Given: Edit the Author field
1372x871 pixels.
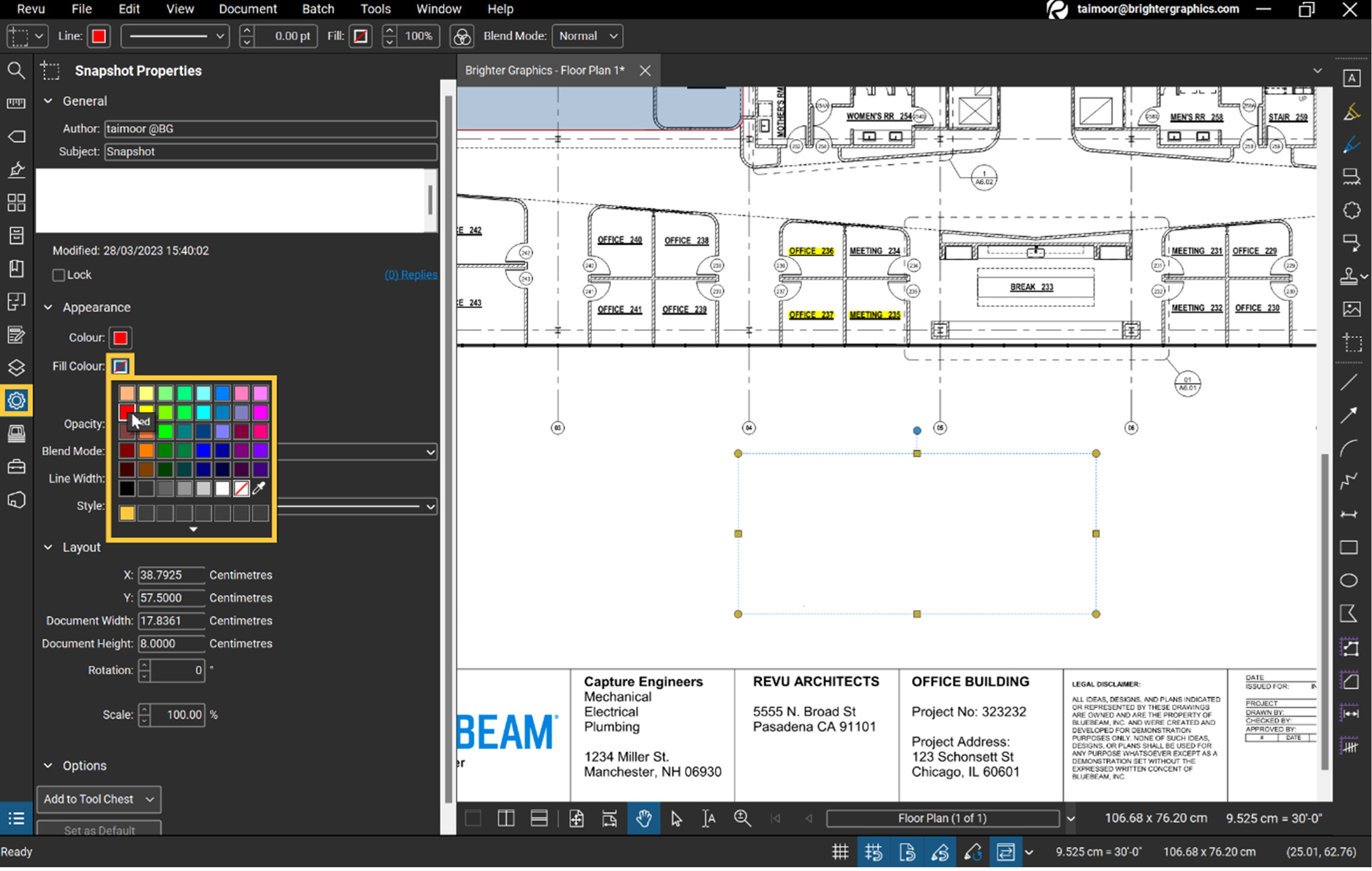Looking at the screenshot, I should [x=271, y=129].
